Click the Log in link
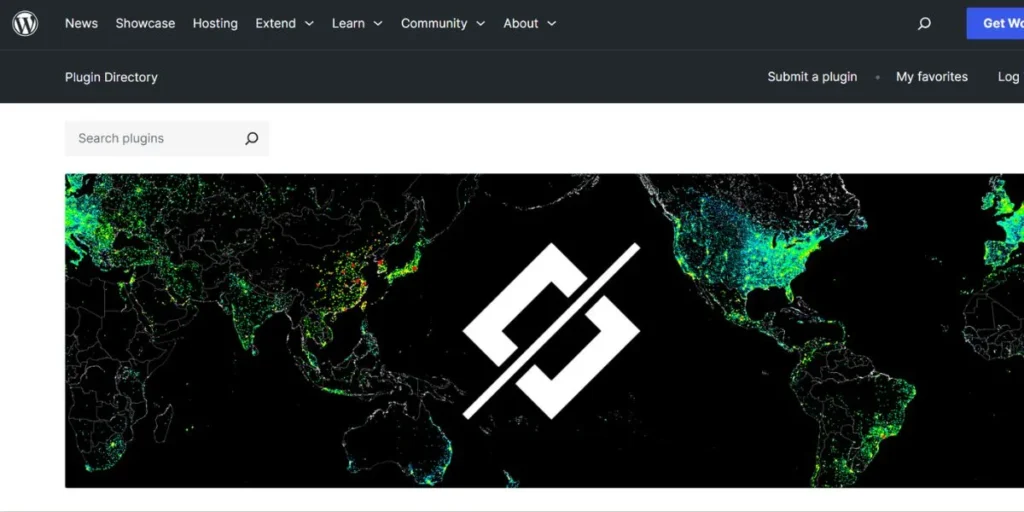Viewport: 1024px width, 512px height. click(x=1010, y=77)
